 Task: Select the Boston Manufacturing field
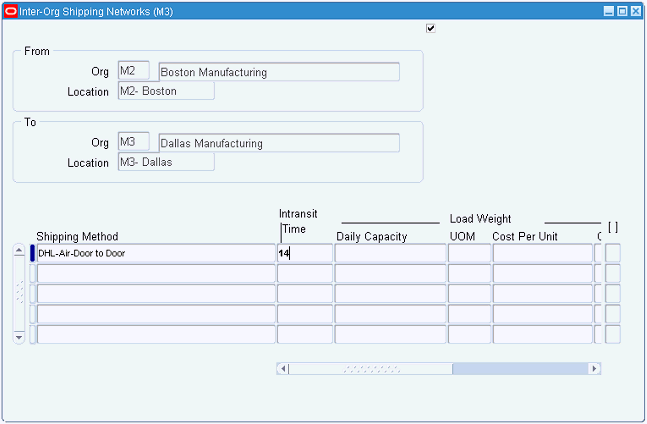point(279,72)
